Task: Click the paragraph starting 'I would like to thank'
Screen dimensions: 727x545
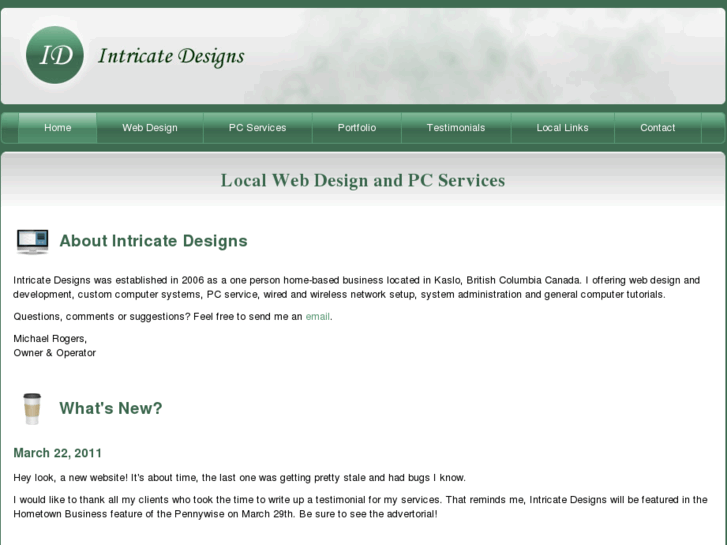Action: click(x=360, y=507)
